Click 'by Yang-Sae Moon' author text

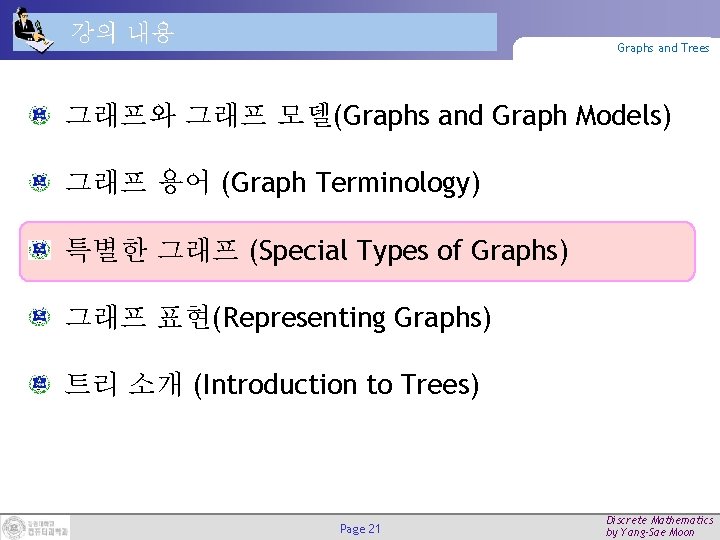[650, 533]
